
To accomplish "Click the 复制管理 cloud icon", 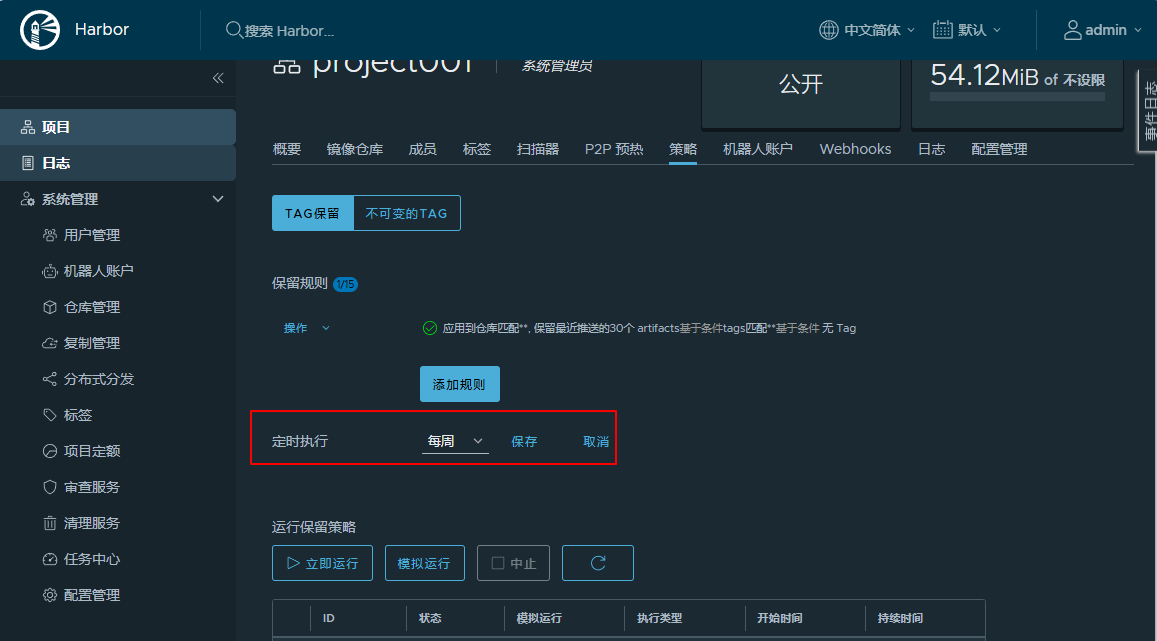I will [49, 343].
